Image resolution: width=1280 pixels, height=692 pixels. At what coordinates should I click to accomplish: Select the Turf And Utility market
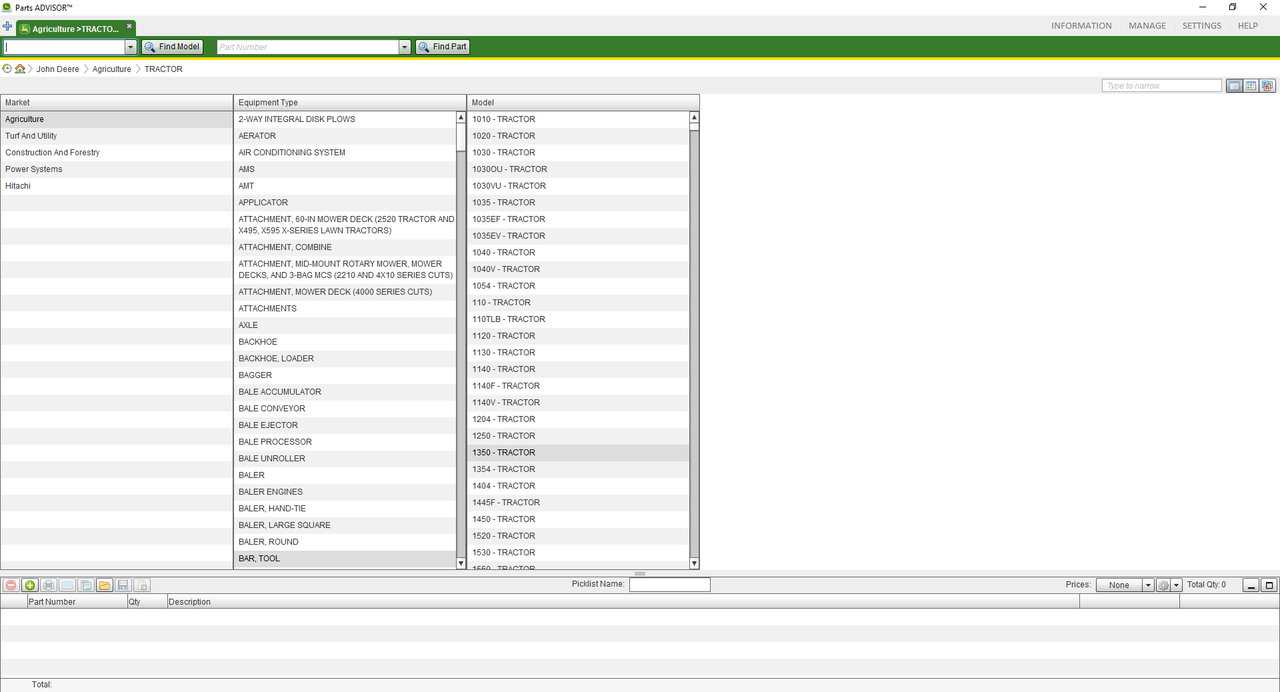click(x=116, y=136)
